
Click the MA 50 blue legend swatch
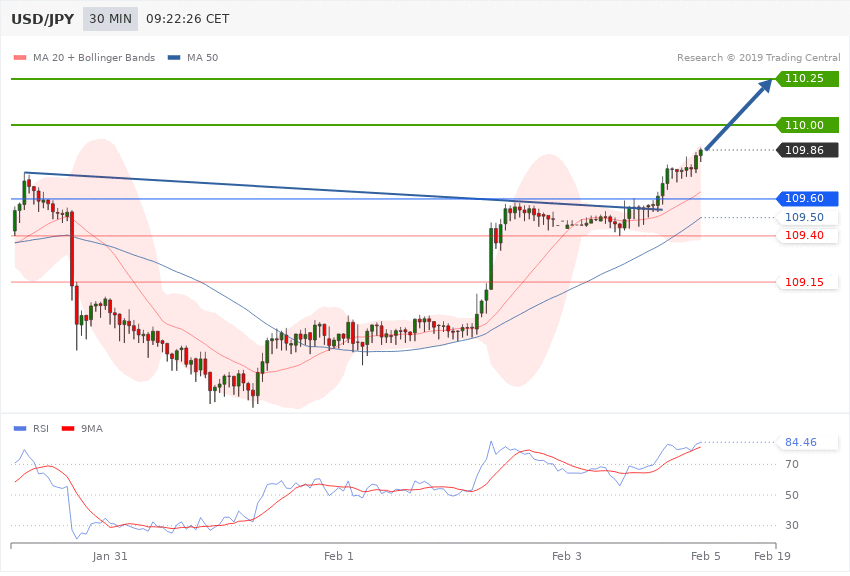[x=174, y=57]
